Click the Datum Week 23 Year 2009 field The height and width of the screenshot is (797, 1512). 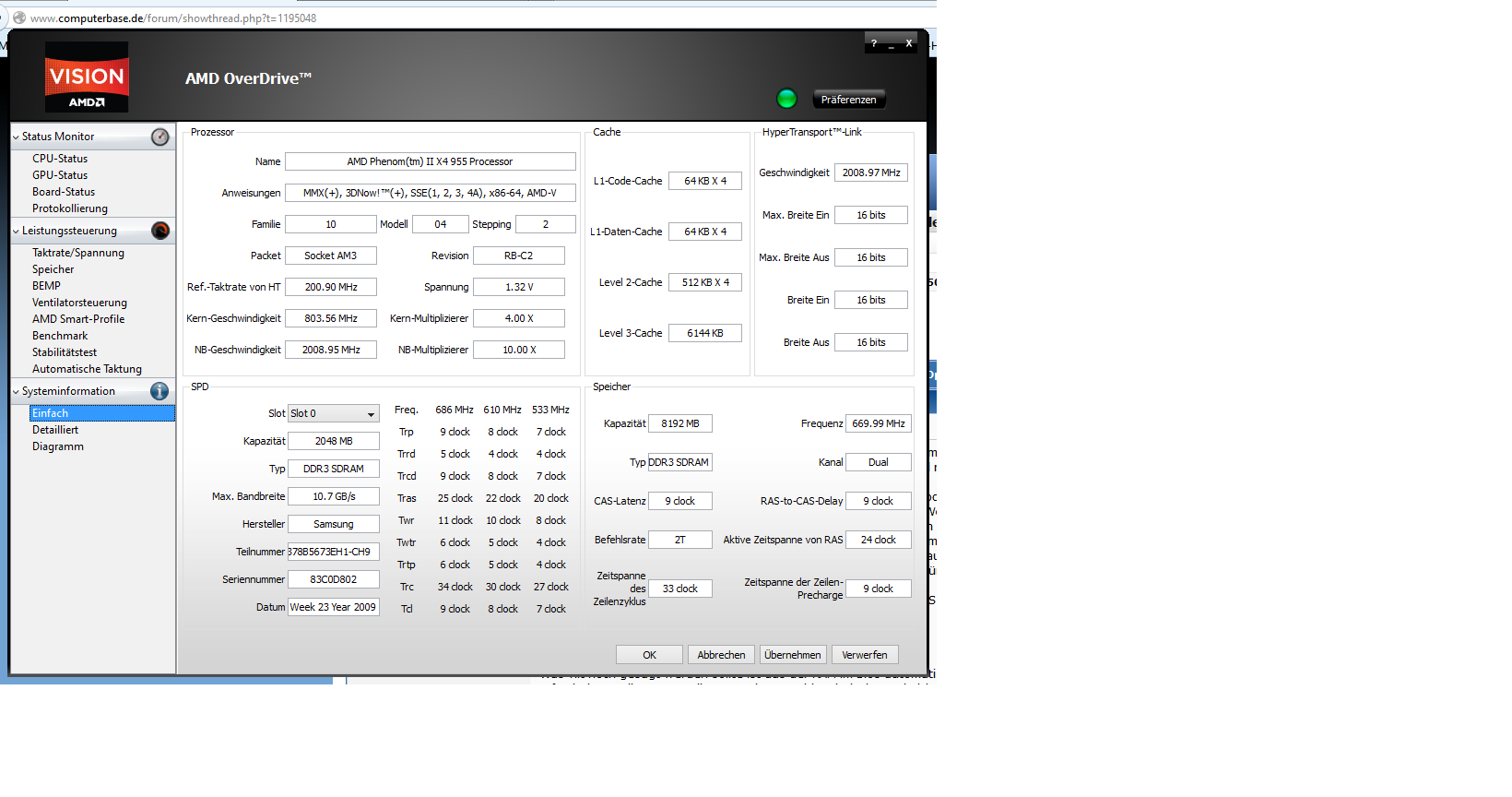pyautogui.click(x=334, y=607)
